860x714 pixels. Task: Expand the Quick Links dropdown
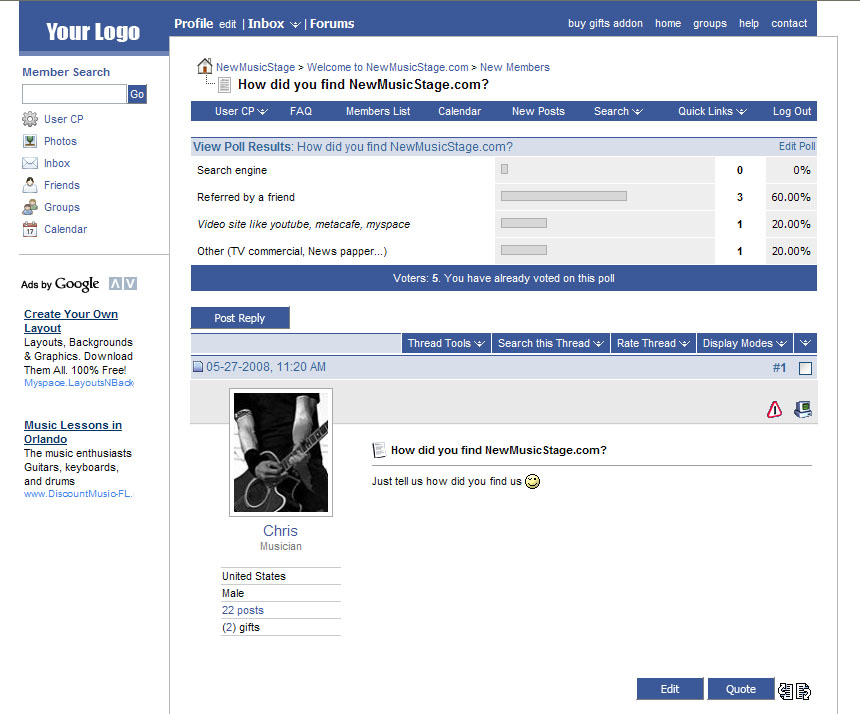click(x=712, y=111)
